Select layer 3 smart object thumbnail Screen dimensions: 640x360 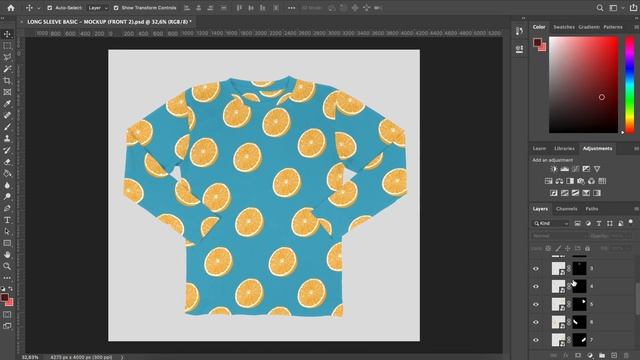coord(558,268)
